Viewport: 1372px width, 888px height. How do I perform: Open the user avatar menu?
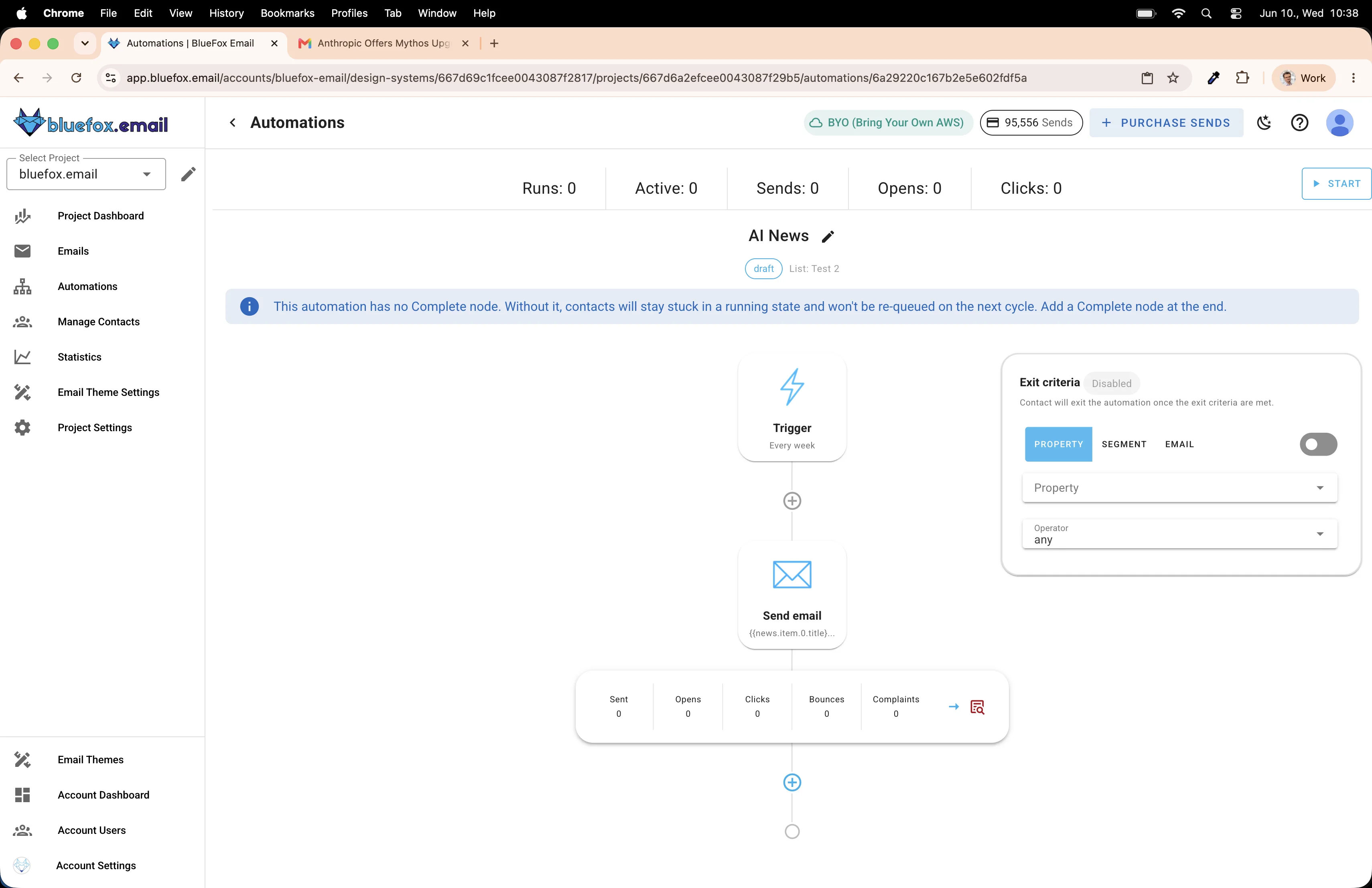pyautogui.click(x=1340, y=123)
